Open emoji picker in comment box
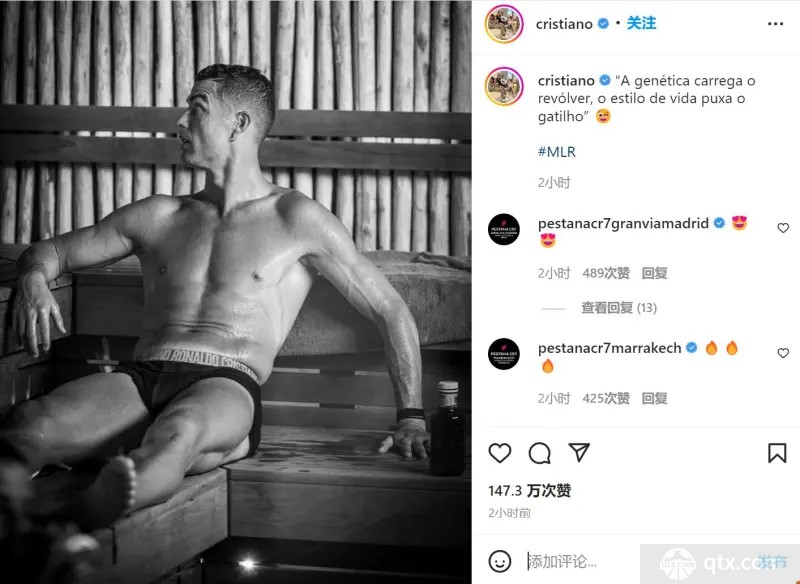Image resolution: width=800 pixels, height=584 pixels. coord(499,562)
